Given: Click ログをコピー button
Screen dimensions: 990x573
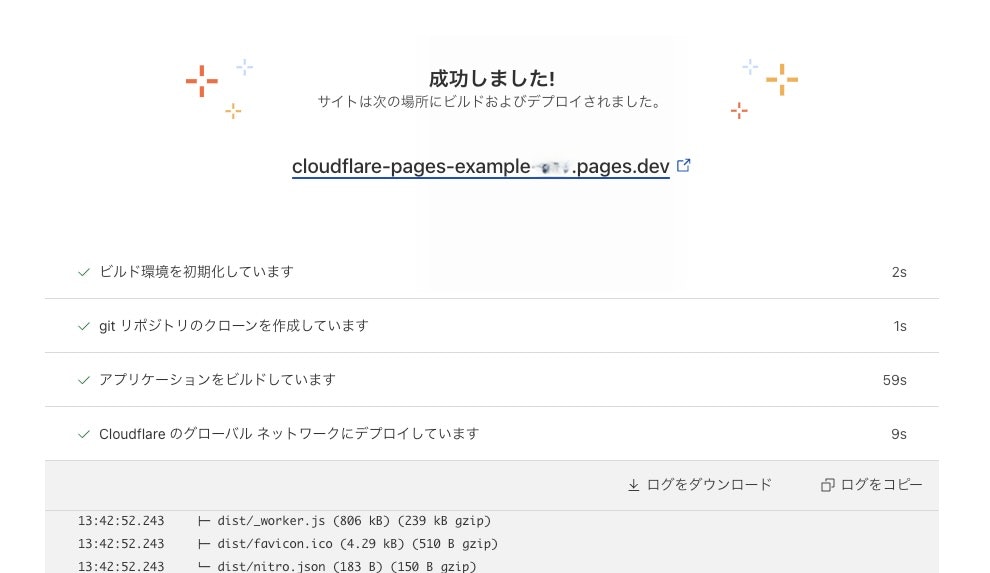Looking at the screenshot, I should point(871,485).
